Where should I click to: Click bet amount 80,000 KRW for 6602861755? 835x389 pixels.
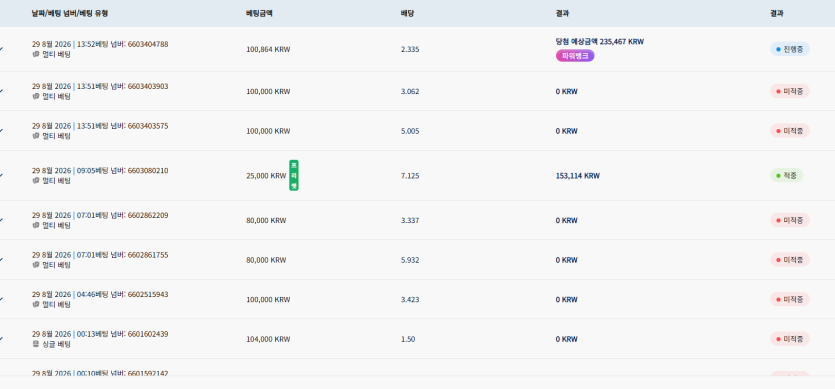pyautogui.click(x=266, y=260)
